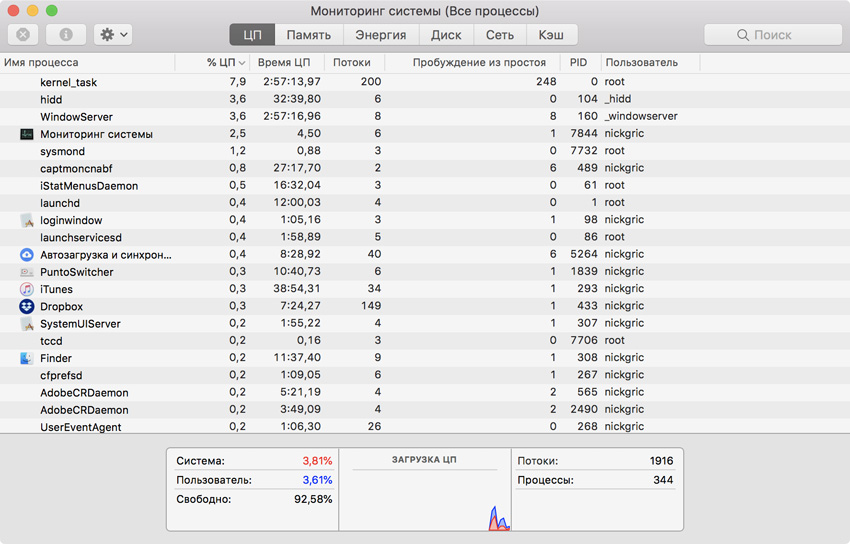Open the gear actions dropdown
The width and height of the screenshot is (850, 544).
112,34
